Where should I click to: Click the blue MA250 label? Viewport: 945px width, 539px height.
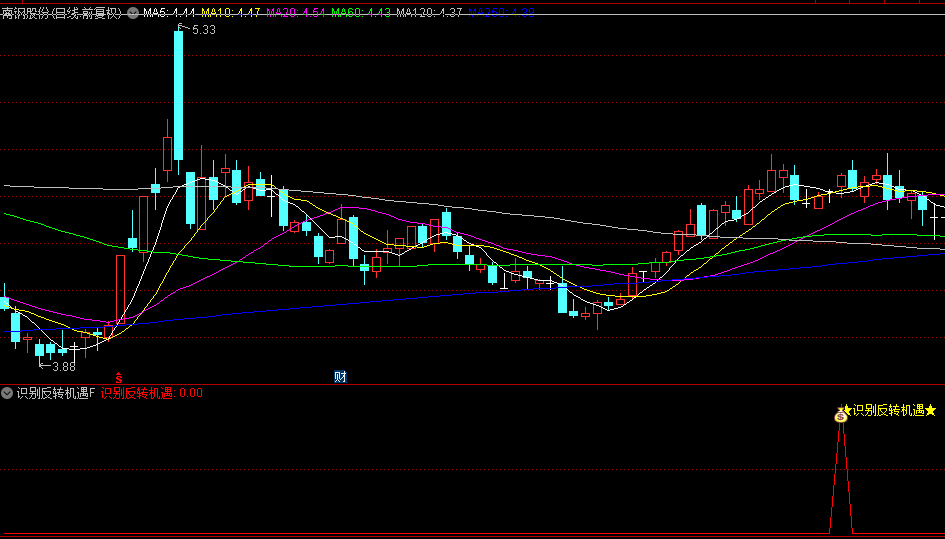[x=501, y=13]
